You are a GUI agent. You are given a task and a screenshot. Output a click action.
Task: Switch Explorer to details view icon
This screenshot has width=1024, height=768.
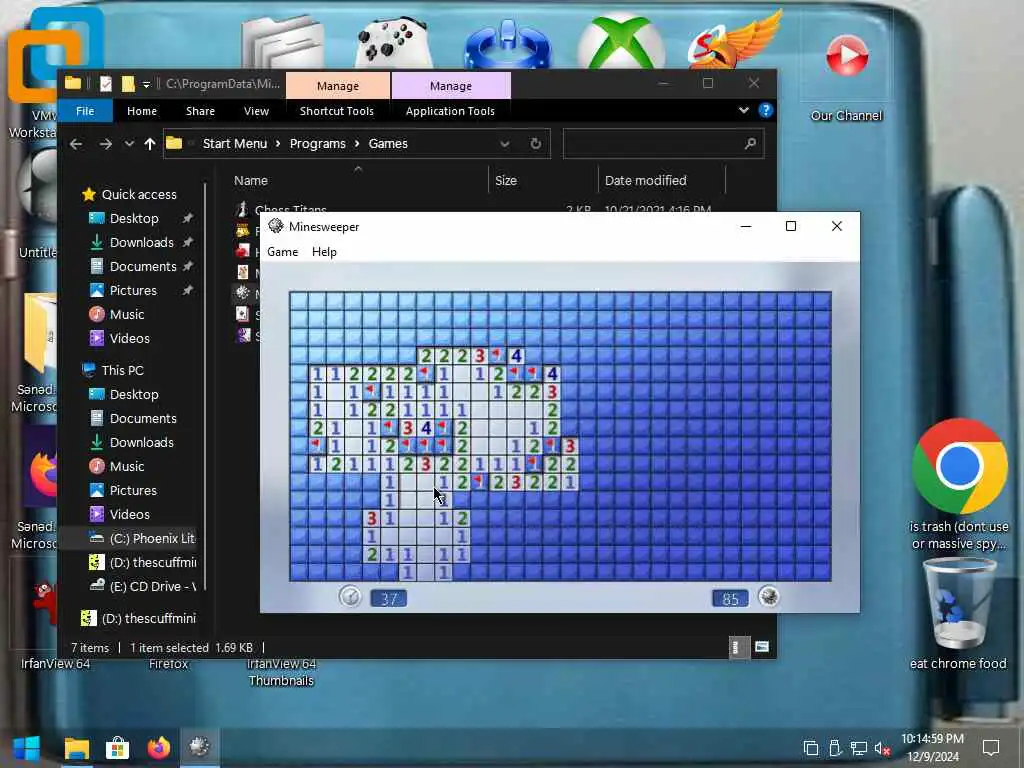coord(738,647)
